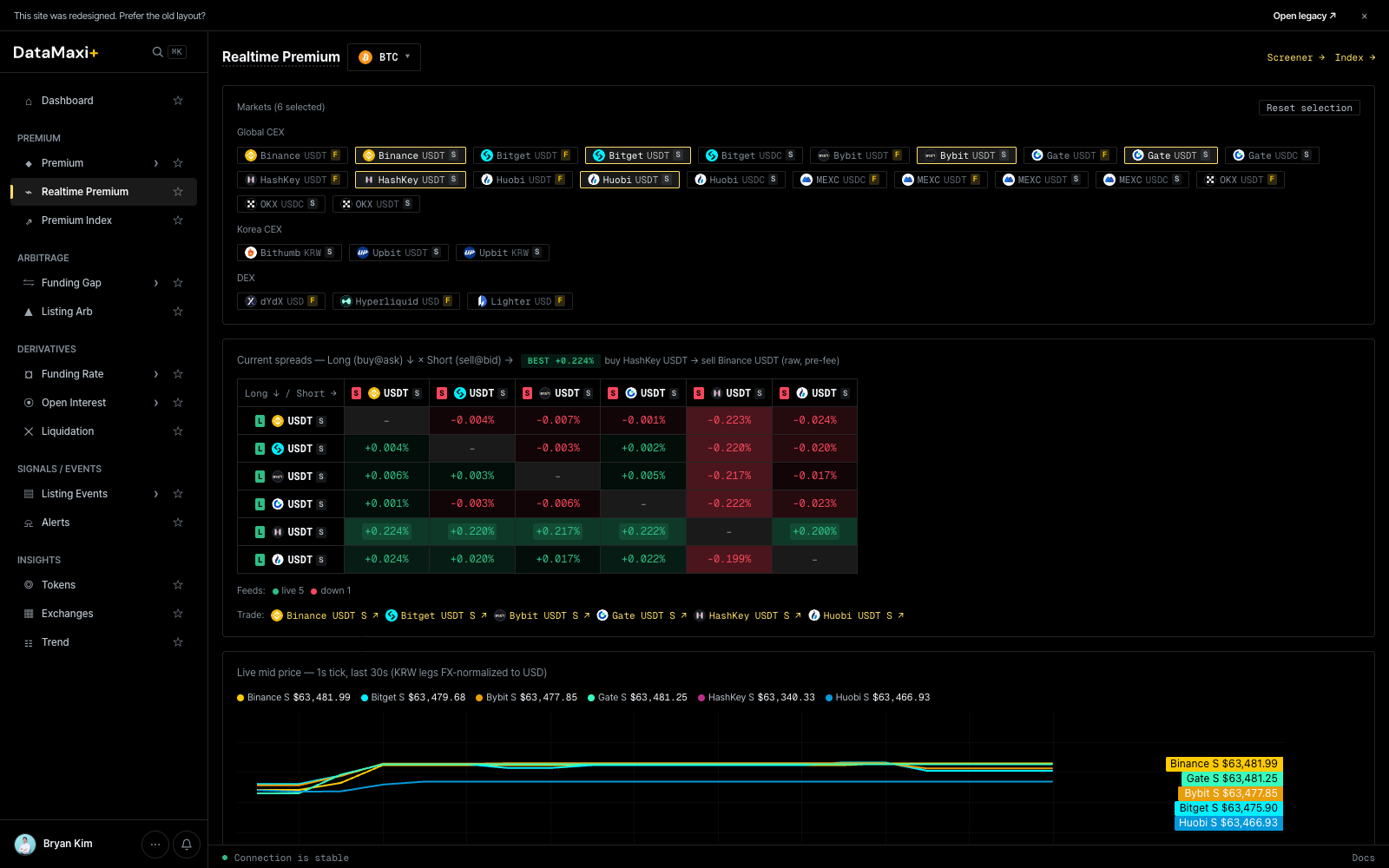Star the Alerts item
1389x868 pixels.
(178, 523)
